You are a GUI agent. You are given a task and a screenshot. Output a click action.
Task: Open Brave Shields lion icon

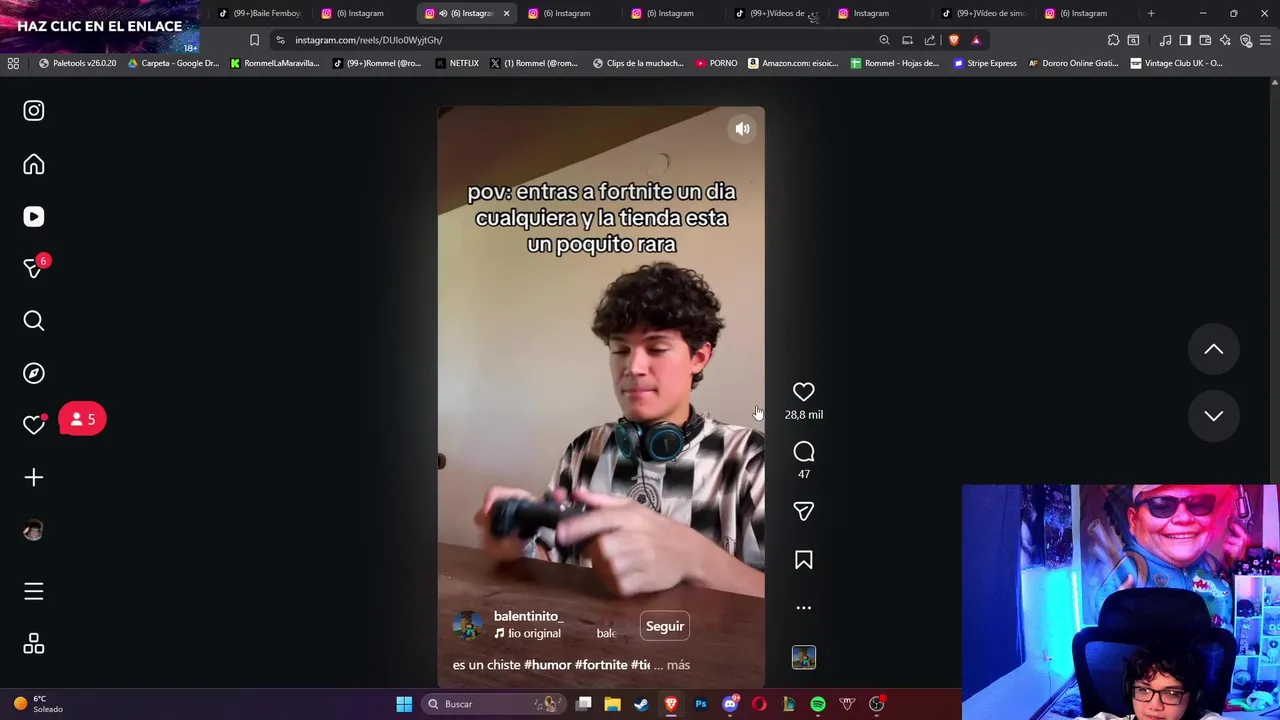953,40
